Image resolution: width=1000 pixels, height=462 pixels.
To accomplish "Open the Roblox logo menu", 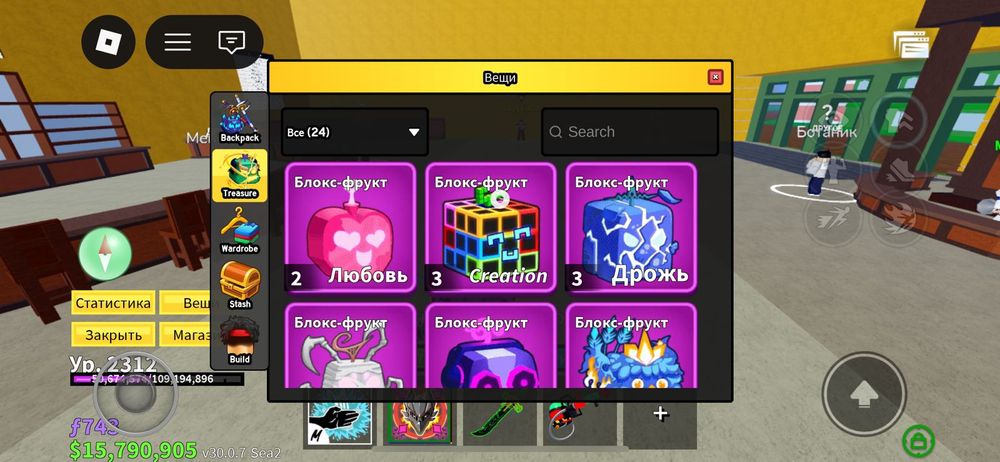I will (x=108, y=42).
